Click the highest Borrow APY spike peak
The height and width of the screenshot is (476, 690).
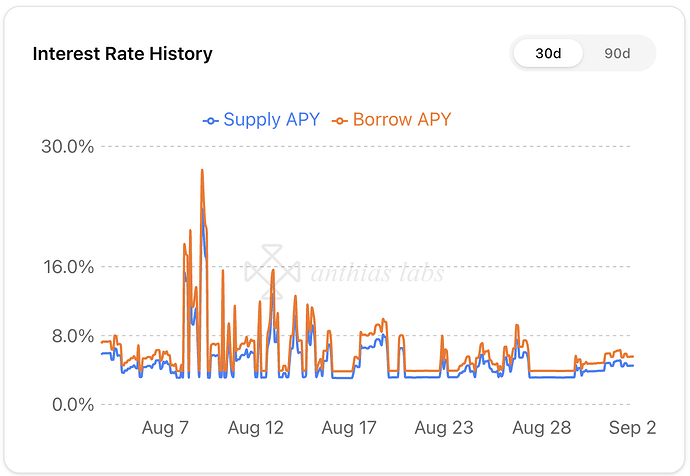tap(202, 170)
